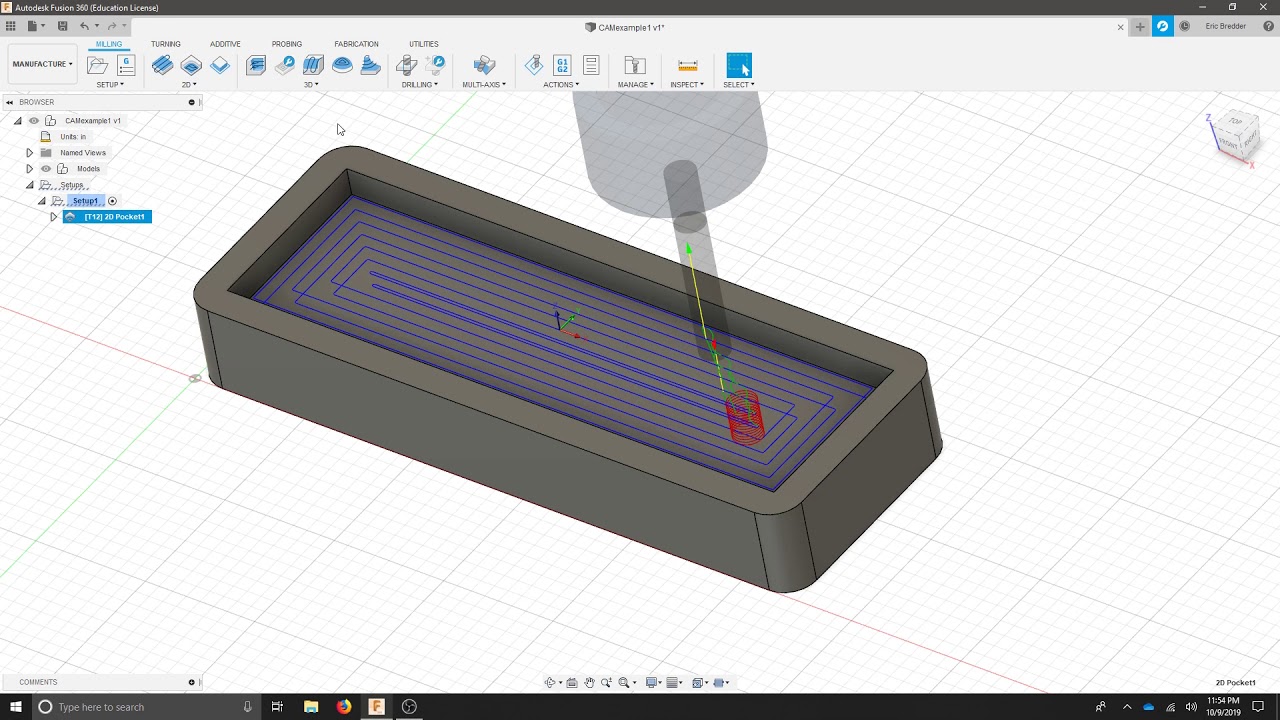Expand the MANAGE panel dropdown
This screenshot has height=720, width=1280.
636,85
